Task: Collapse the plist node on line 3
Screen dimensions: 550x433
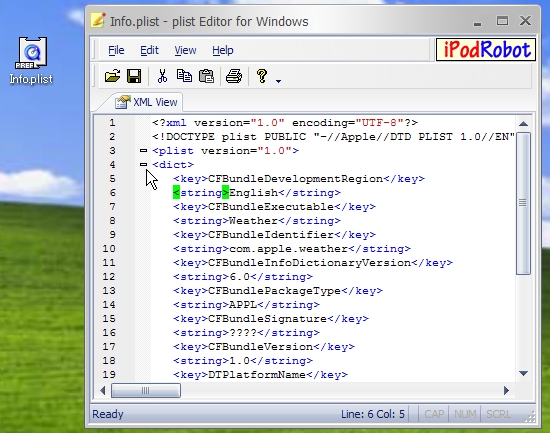Action: (x=143, y=151)
